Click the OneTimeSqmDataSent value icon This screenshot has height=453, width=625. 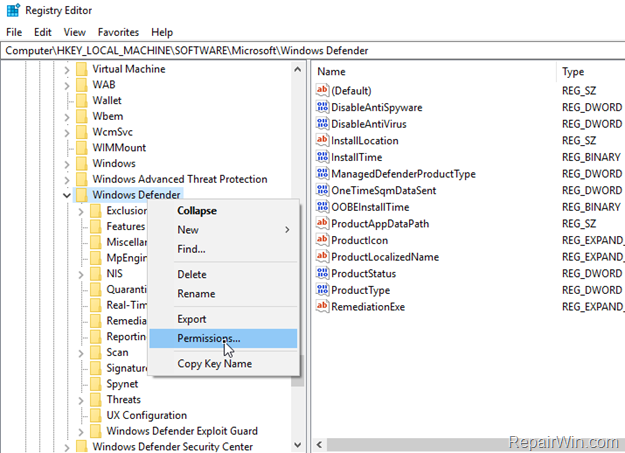point(322,190)
